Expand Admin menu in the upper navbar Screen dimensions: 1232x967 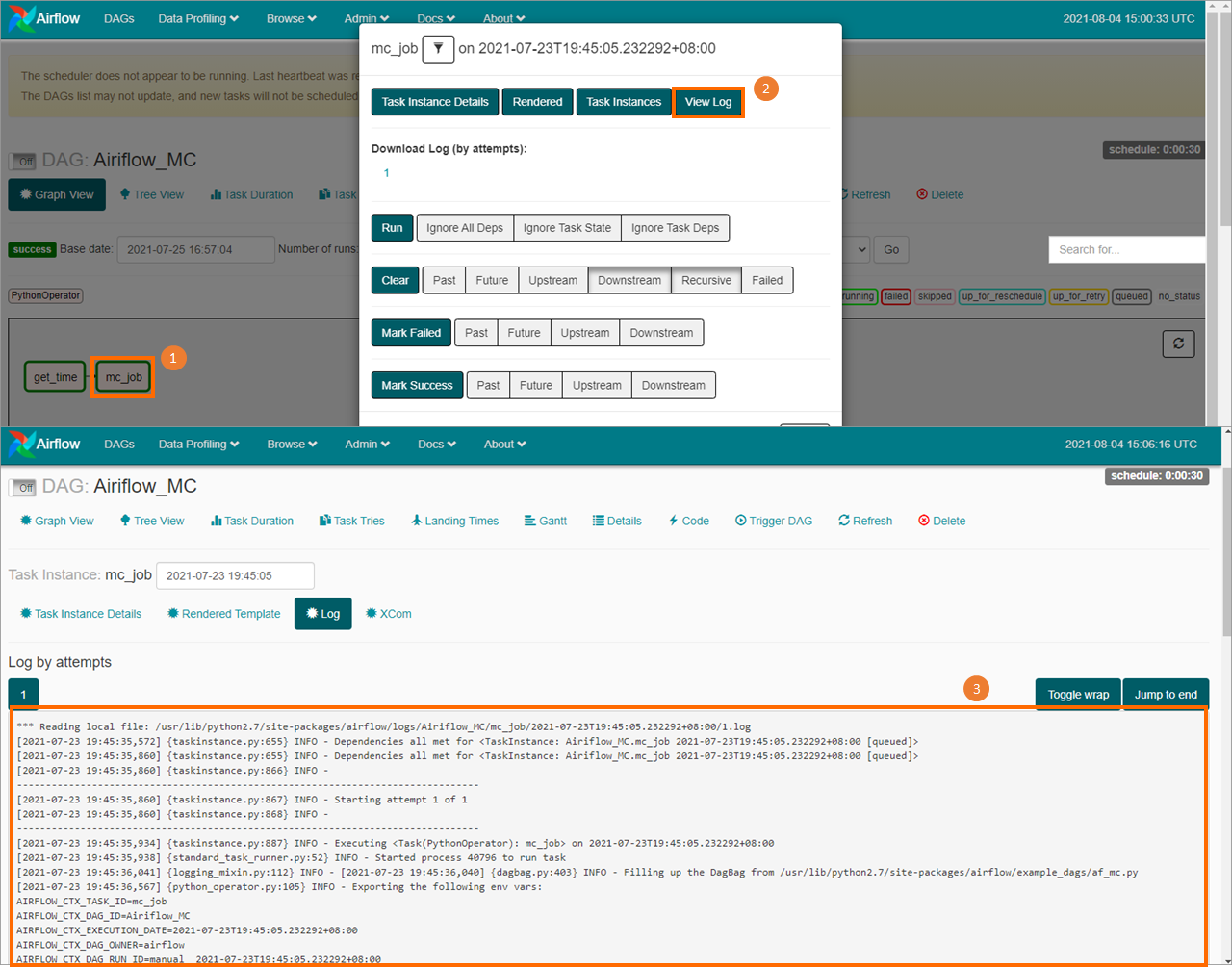[367, 19]
